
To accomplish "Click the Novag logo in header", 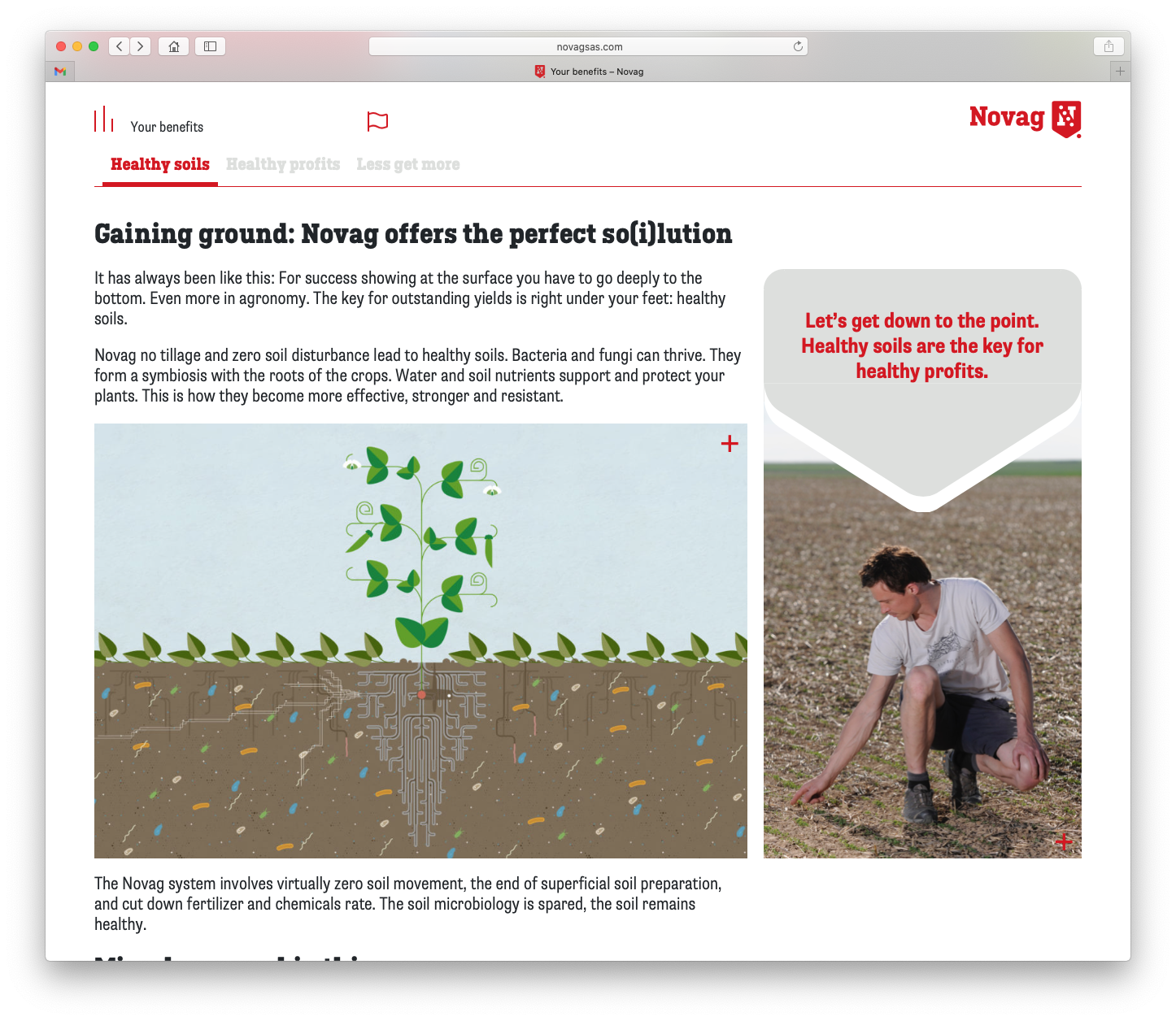I will [x=1025, y=119].
